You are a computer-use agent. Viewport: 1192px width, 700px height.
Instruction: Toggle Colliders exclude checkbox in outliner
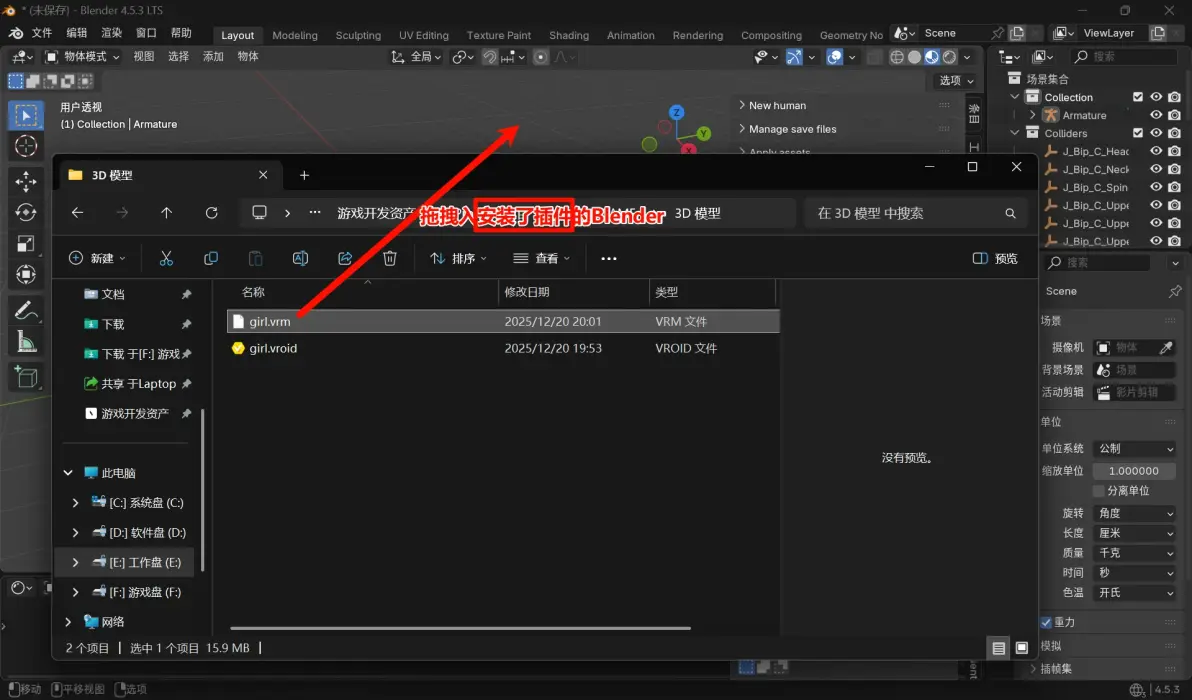coord(1138,132)
